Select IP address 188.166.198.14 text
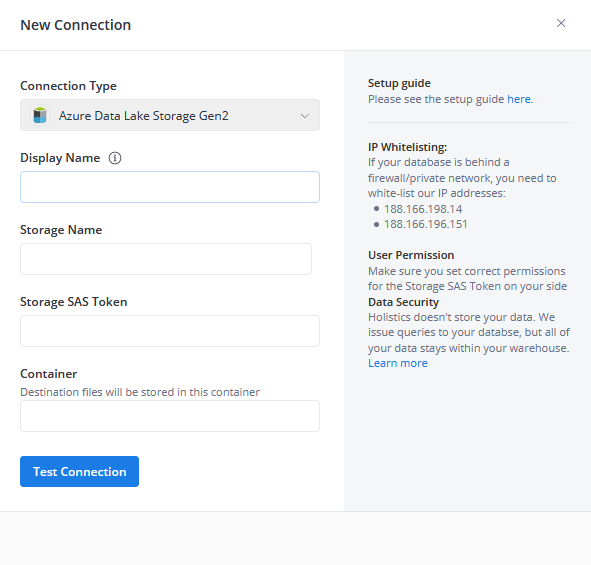 coord(423,209)
